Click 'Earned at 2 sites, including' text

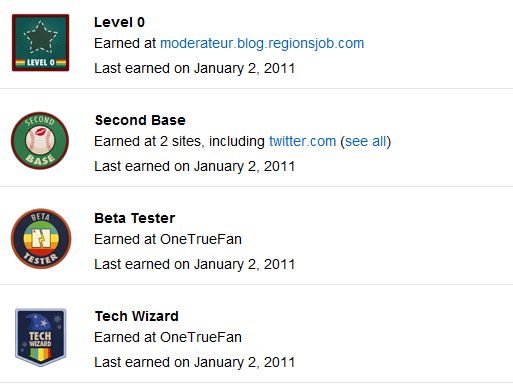tap(179, 141)
